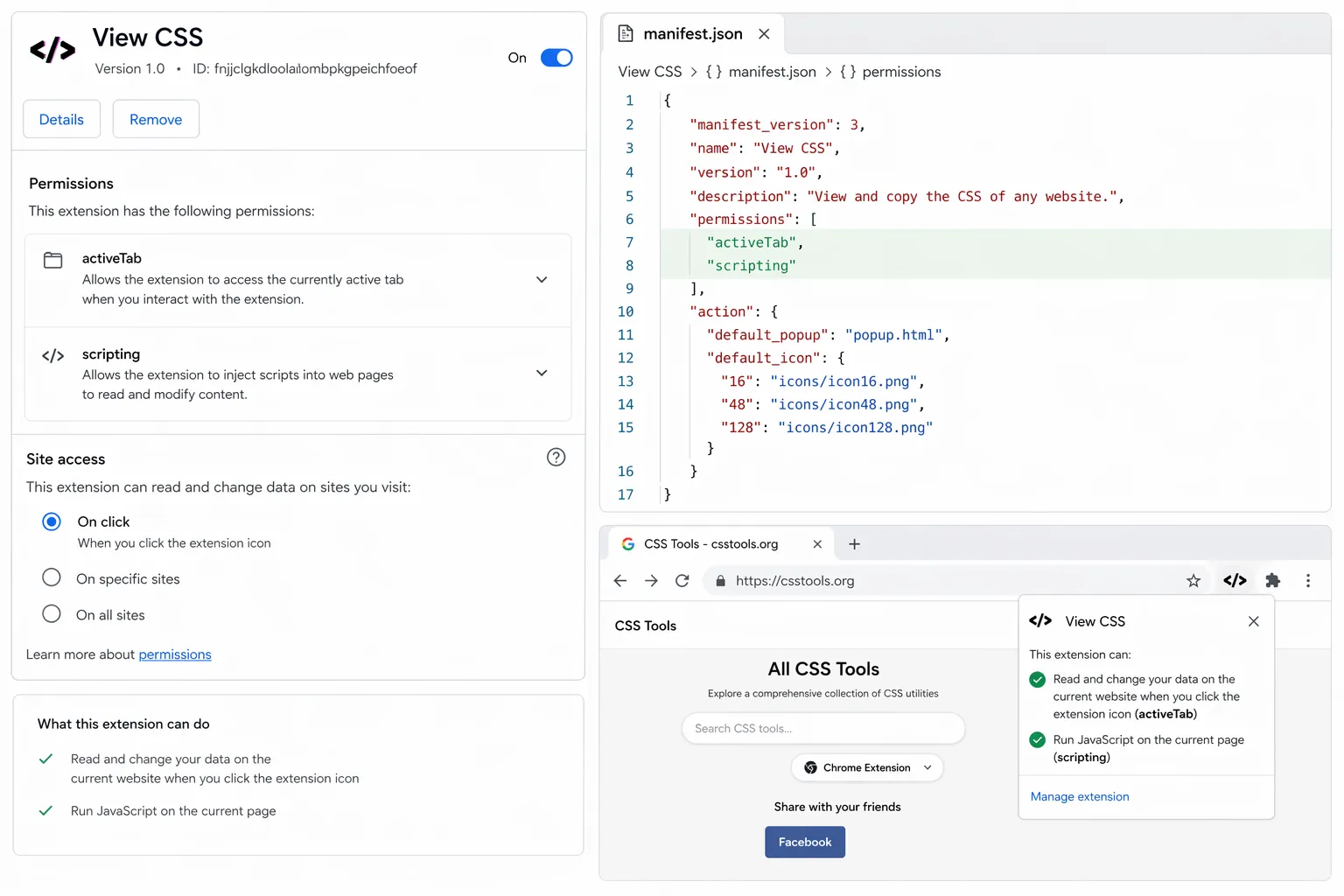Click the lock icon in address bar

click(720, 581)
